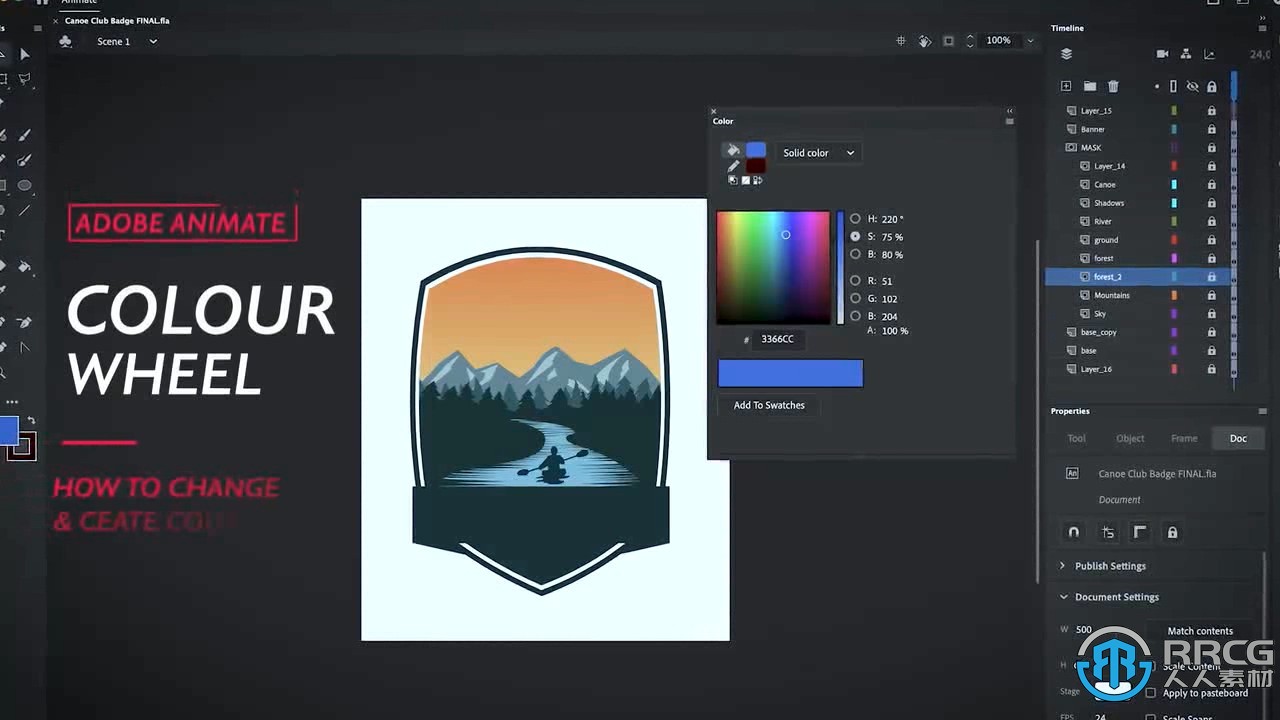Viewport: 1280px width, 720px height.
Task: Click the clip content outside stage icon
Action: point(948,41)
